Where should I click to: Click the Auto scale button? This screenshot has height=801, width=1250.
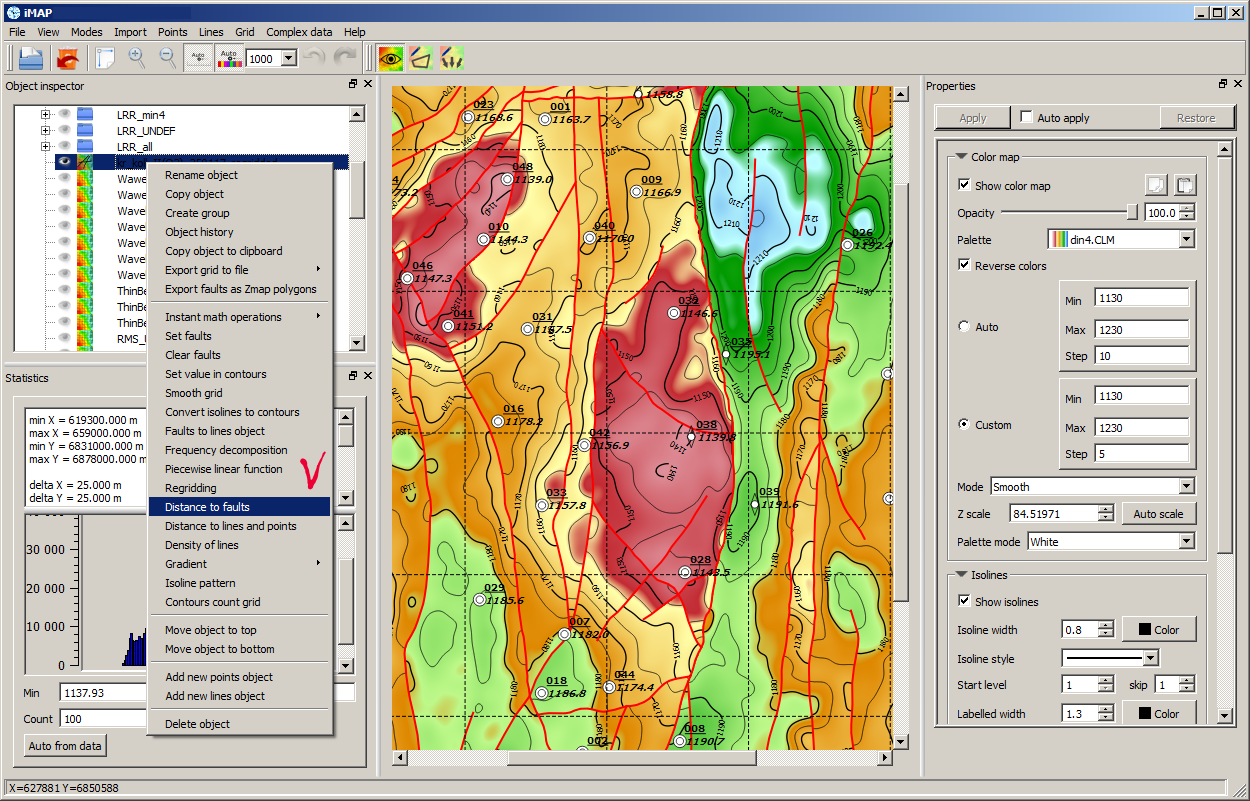[1158, 514]
